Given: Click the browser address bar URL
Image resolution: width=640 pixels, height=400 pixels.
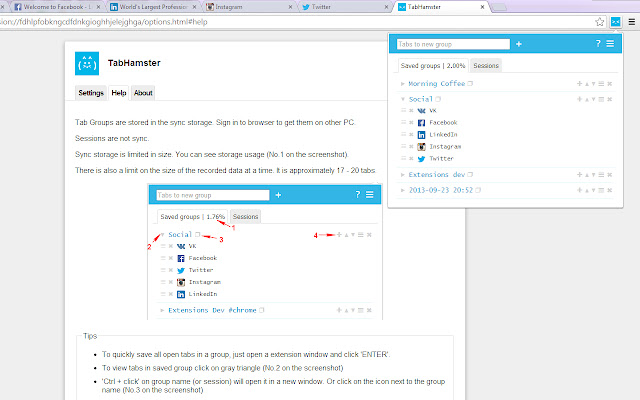Looking at the screenshot, I should [104, 22].
